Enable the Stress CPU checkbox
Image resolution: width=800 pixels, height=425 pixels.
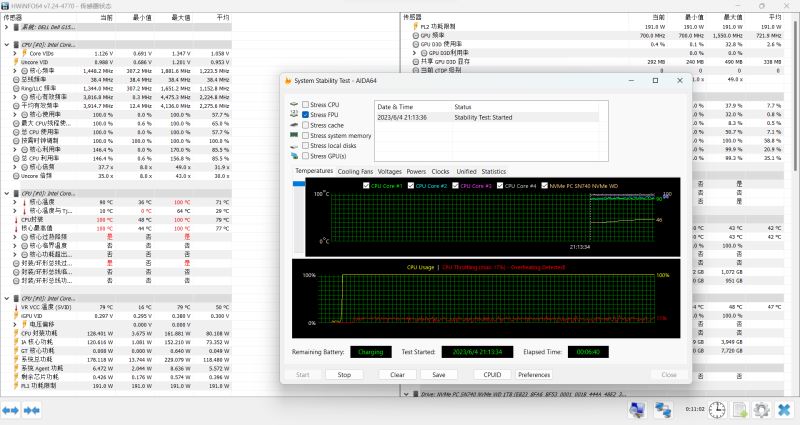click(305, 105)
